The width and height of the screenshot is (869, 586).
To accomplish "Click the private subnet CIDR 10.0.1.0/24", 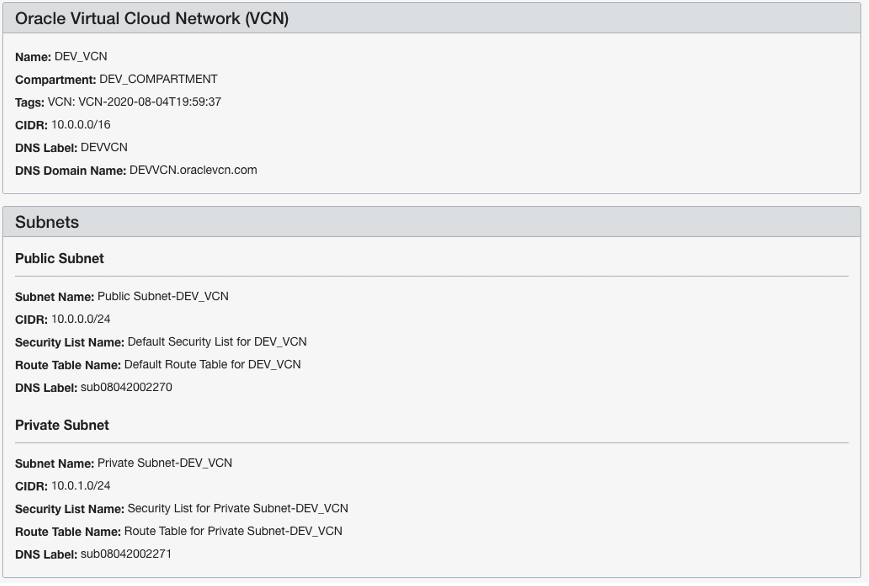I will [x=81, y=486].
